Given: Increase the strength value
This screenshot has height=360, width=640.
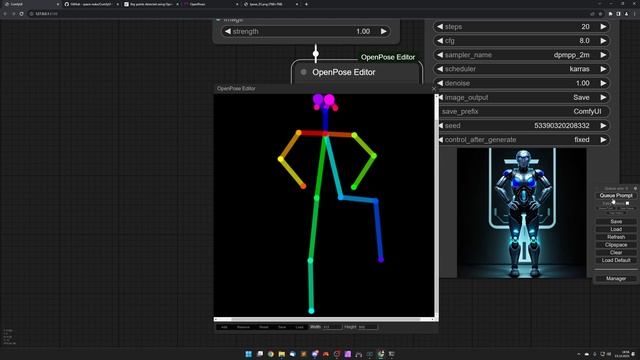Looking at the screenshot, I should pyautogui.click(x=384, y=31).
